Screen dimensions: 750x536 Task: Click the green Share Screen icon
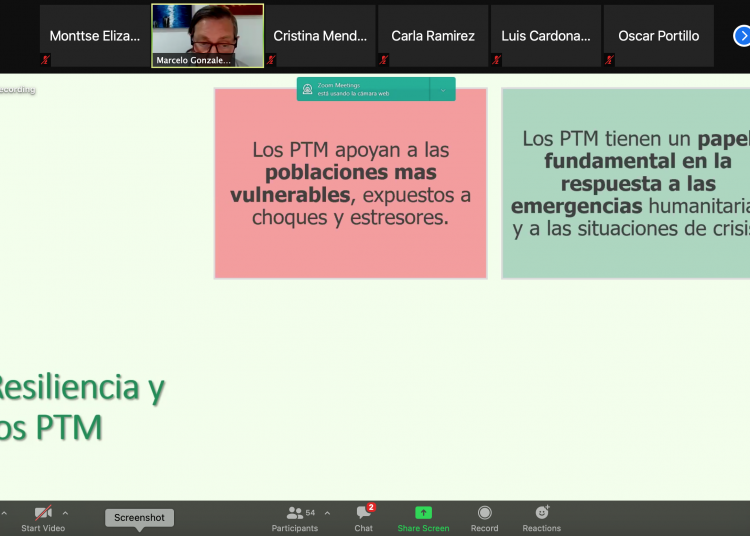(x=423, y=513)
